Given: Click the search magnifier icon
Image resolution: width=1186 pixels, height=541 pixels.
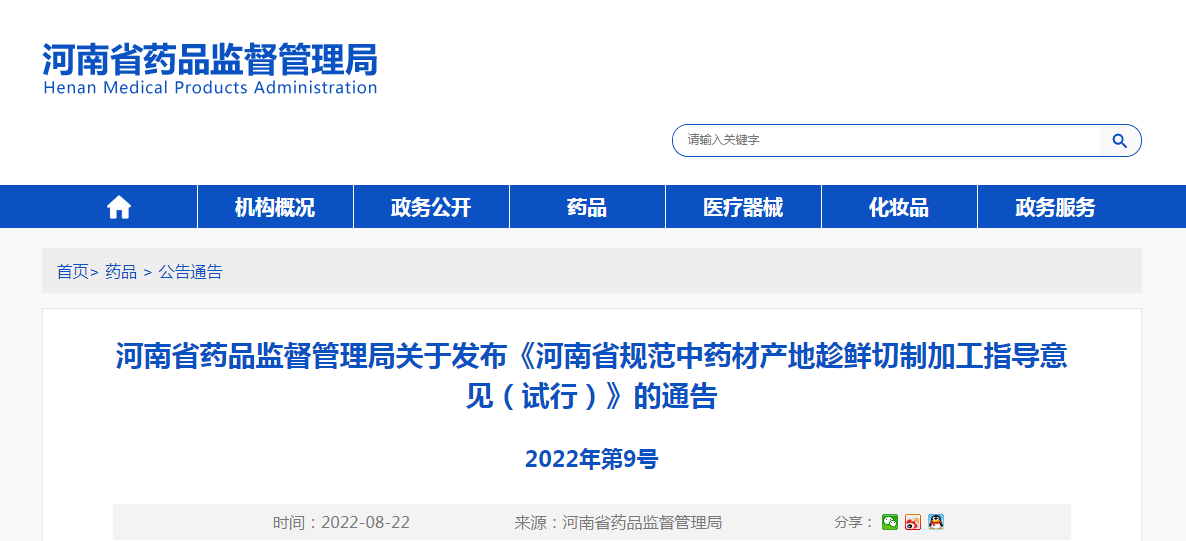Looking at the screenshot, I should (x=1119, y=141).
